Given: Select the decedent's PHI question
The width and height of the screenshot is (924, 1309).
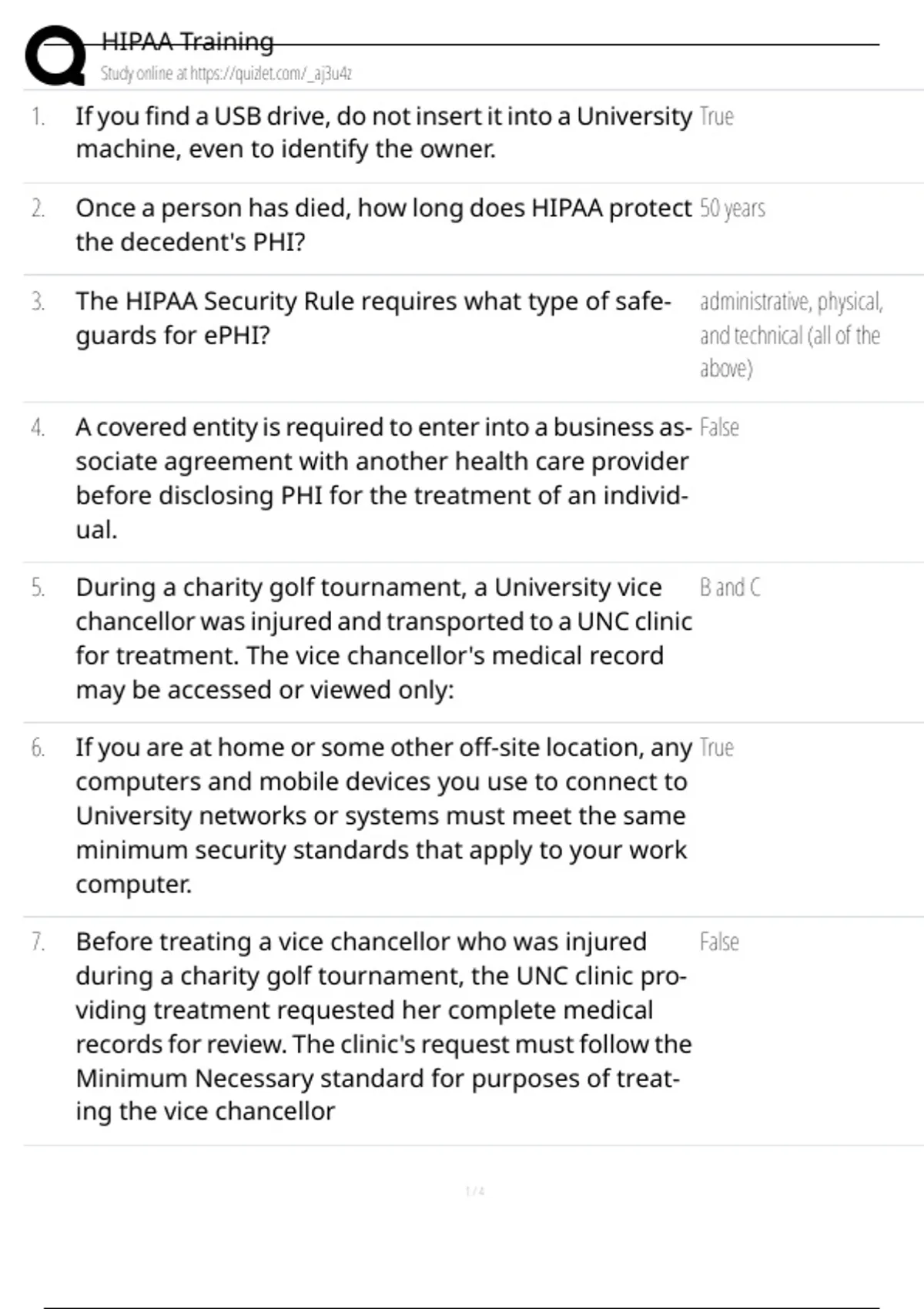Looking at the screenshot, I should point(383,225).
